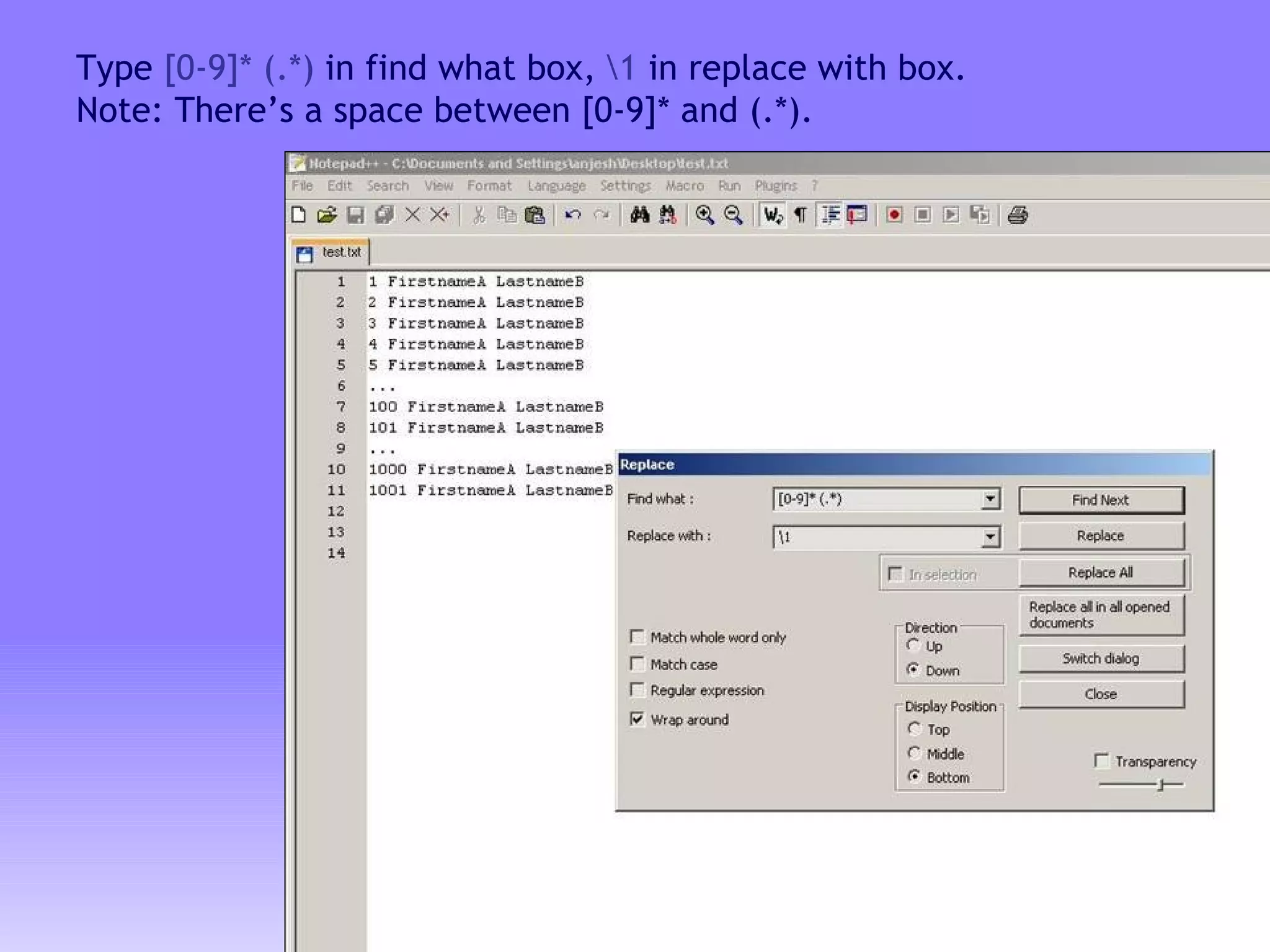Select the Down direction radio button
The width and height of the screenshot is (1270, 952).
pyautogui.click(x=913, y=669)
